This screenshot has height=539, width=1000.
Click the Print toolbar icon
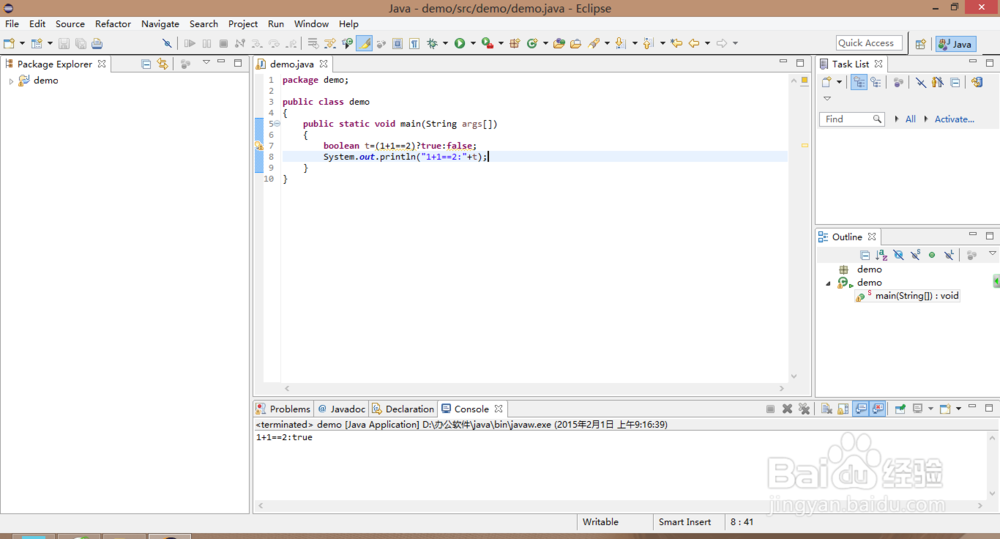pyautogui.click(x=97, y=43)
